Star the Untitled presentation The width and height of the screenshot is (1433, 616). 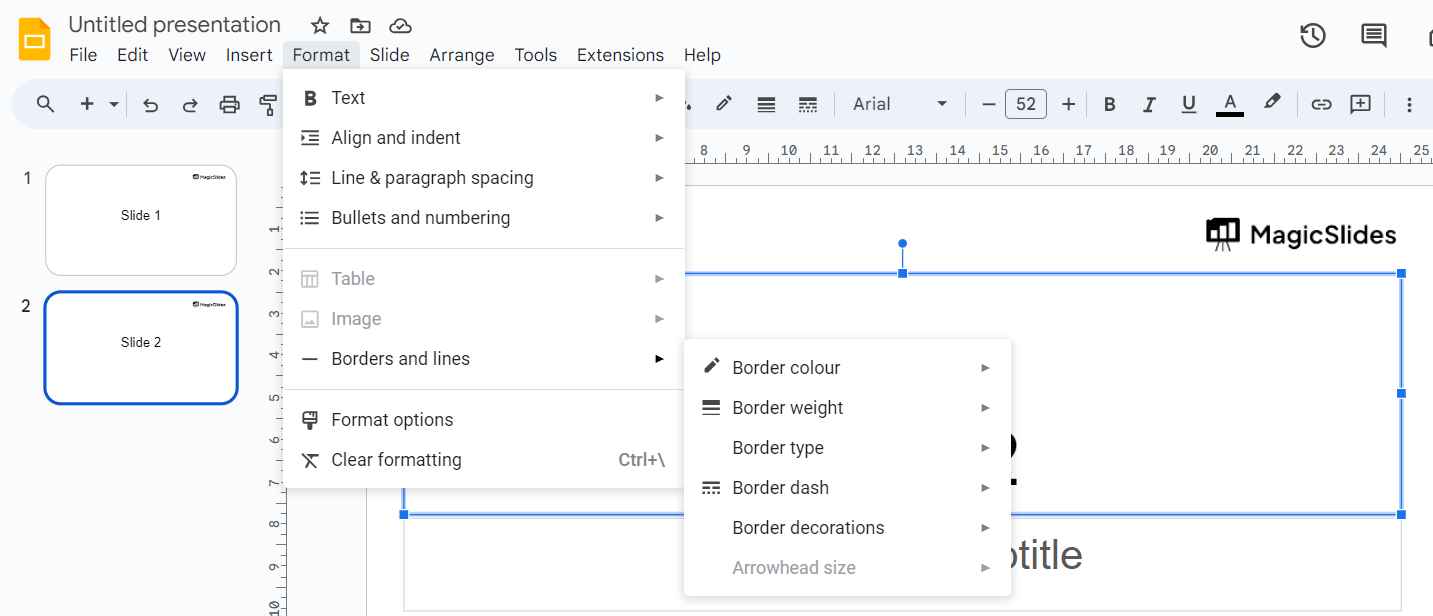click(x=320, y=26)
